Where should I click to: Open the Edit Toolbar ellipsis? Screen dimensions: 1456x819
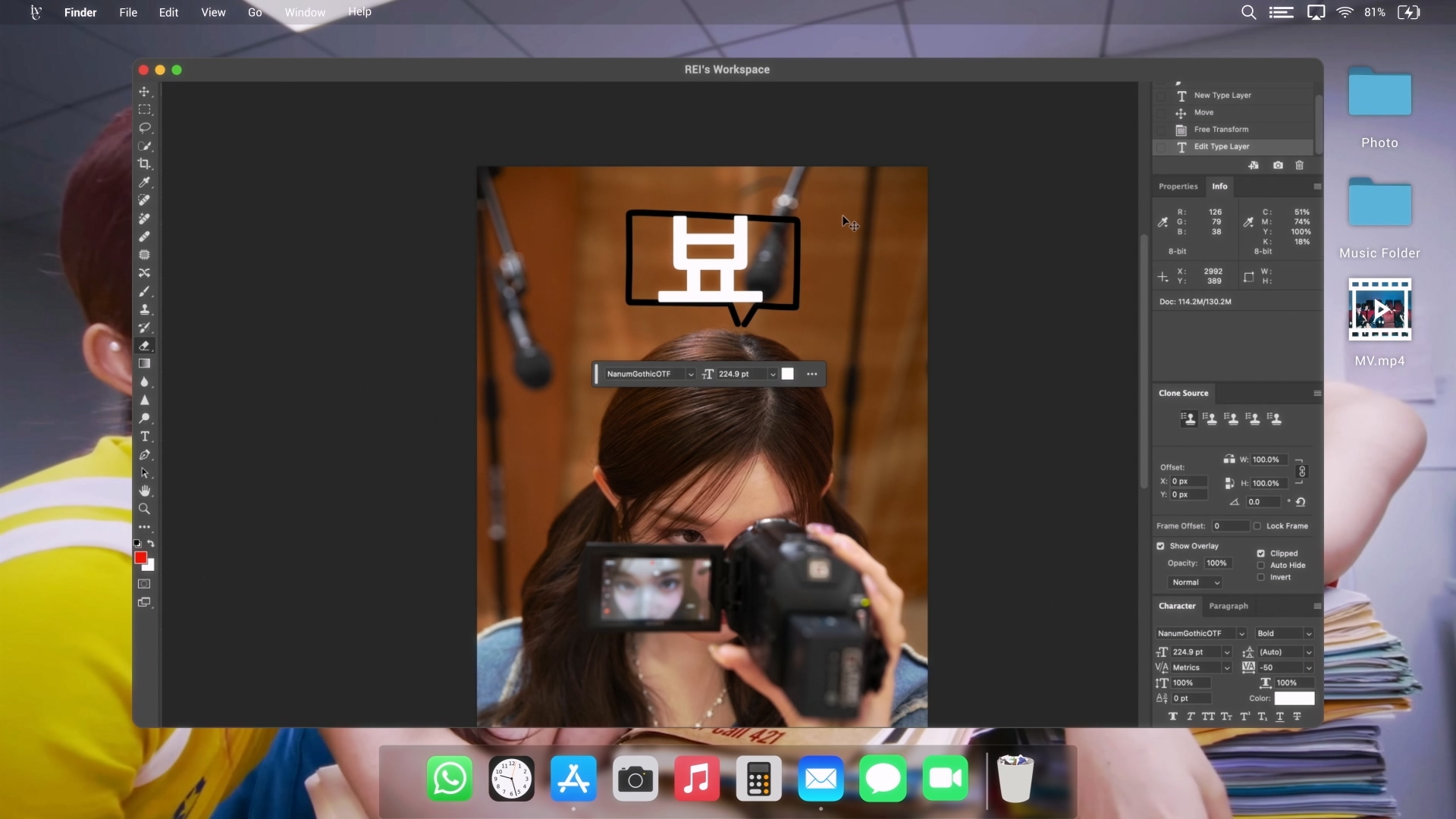(x=144, y=527)
